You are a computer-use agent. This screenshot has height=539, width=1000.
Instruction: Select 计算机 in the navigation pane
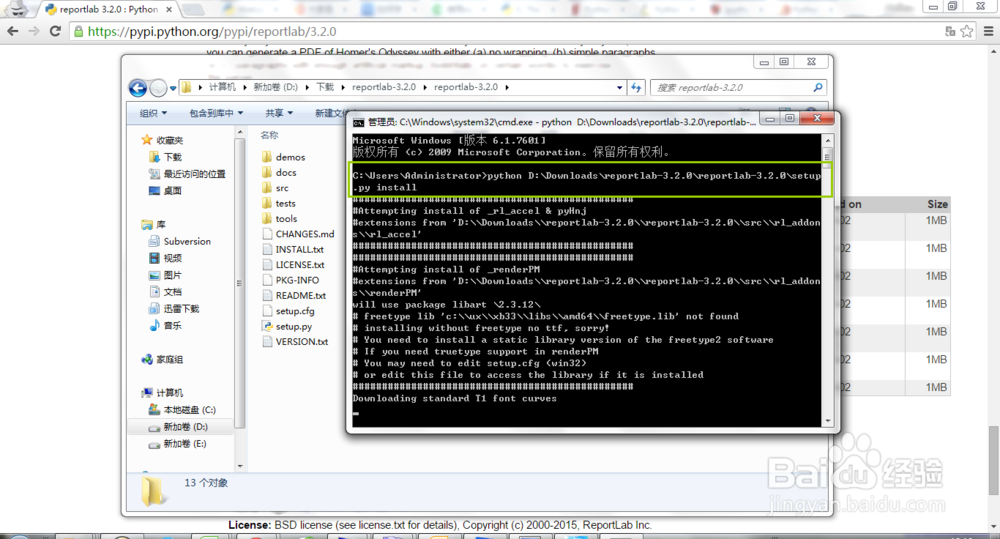coord(163,392)
